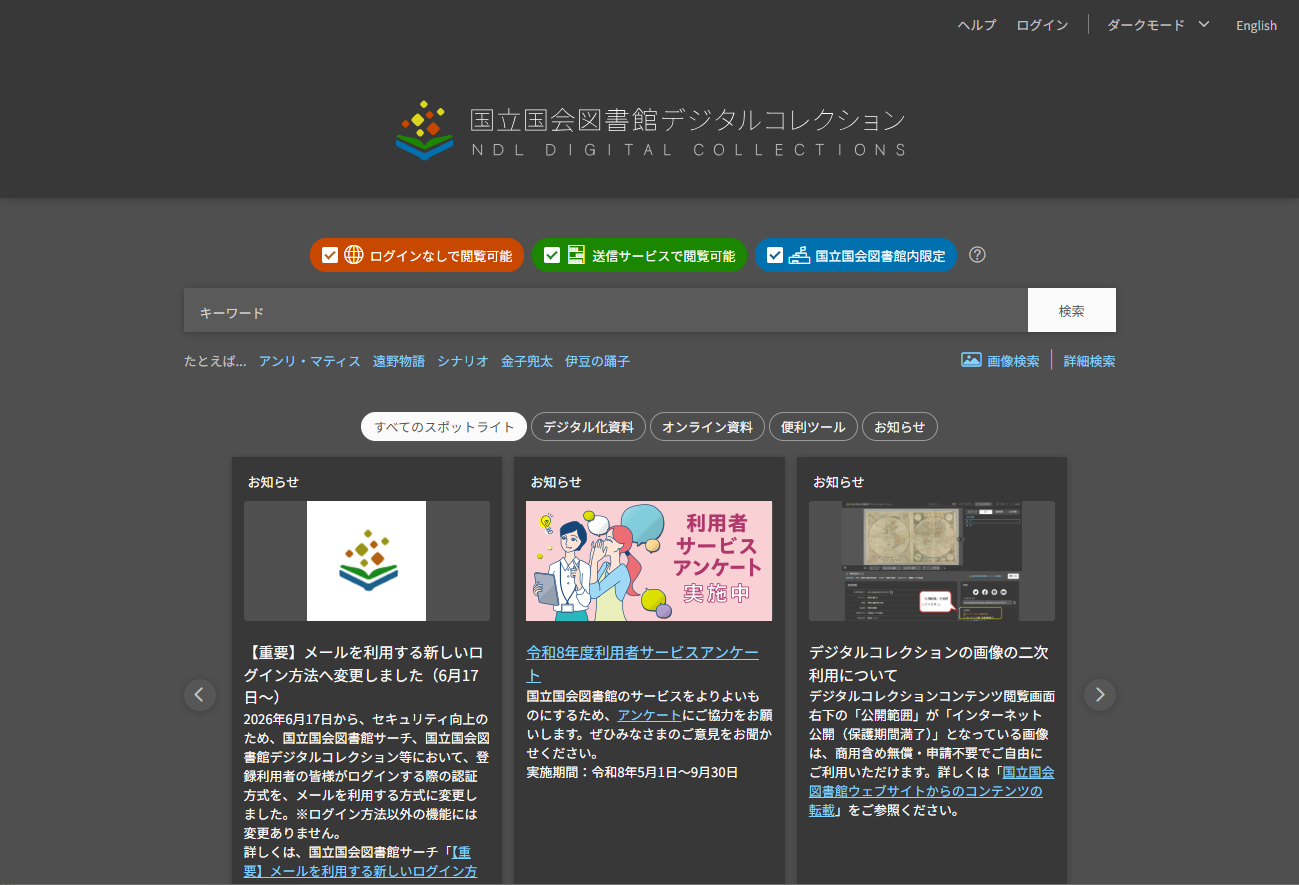Click the secondary use screenshot thumbnail
Viewport: 1299px width, 885px height.
(x=932, y=561)
